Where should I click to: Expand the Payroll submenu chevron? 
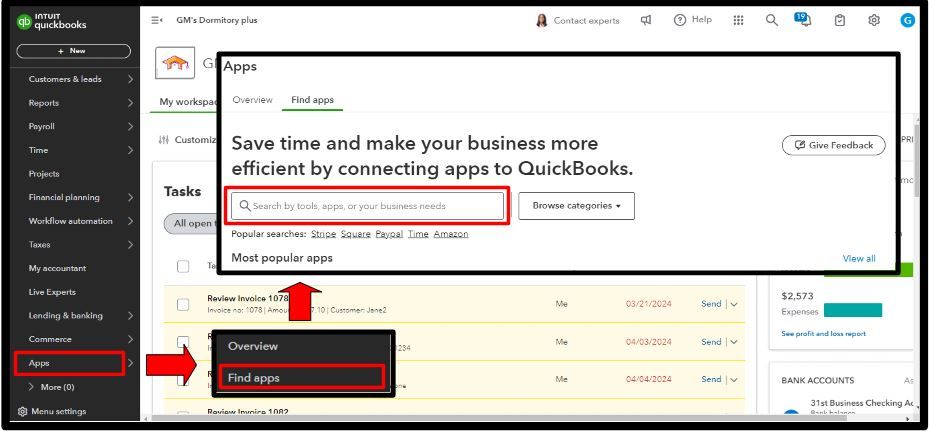(x=130, y=126)
